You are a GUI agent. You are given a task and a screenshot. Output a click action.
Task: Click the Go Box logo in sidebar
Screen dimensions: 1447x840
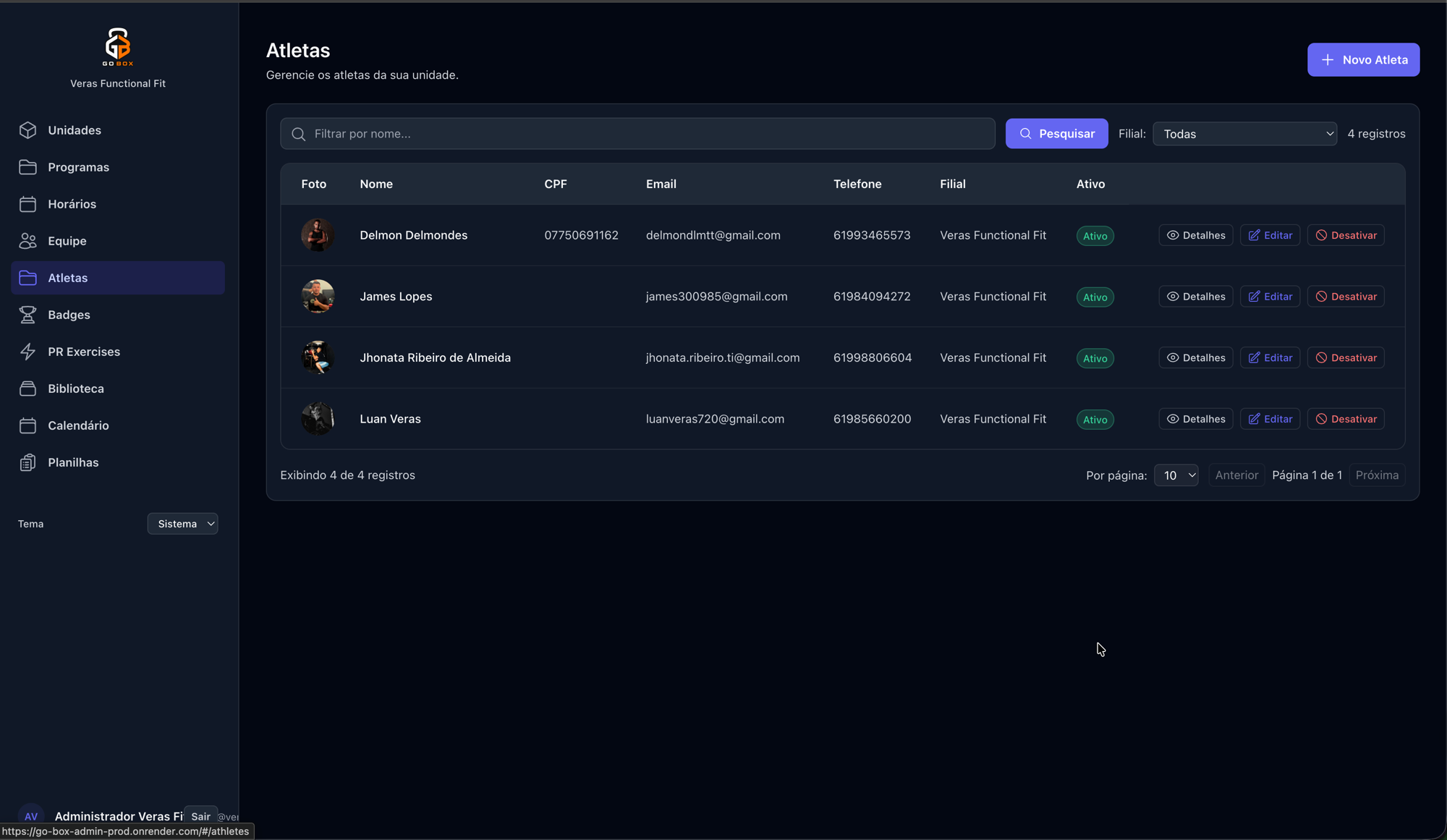click(x=118, y=46)
